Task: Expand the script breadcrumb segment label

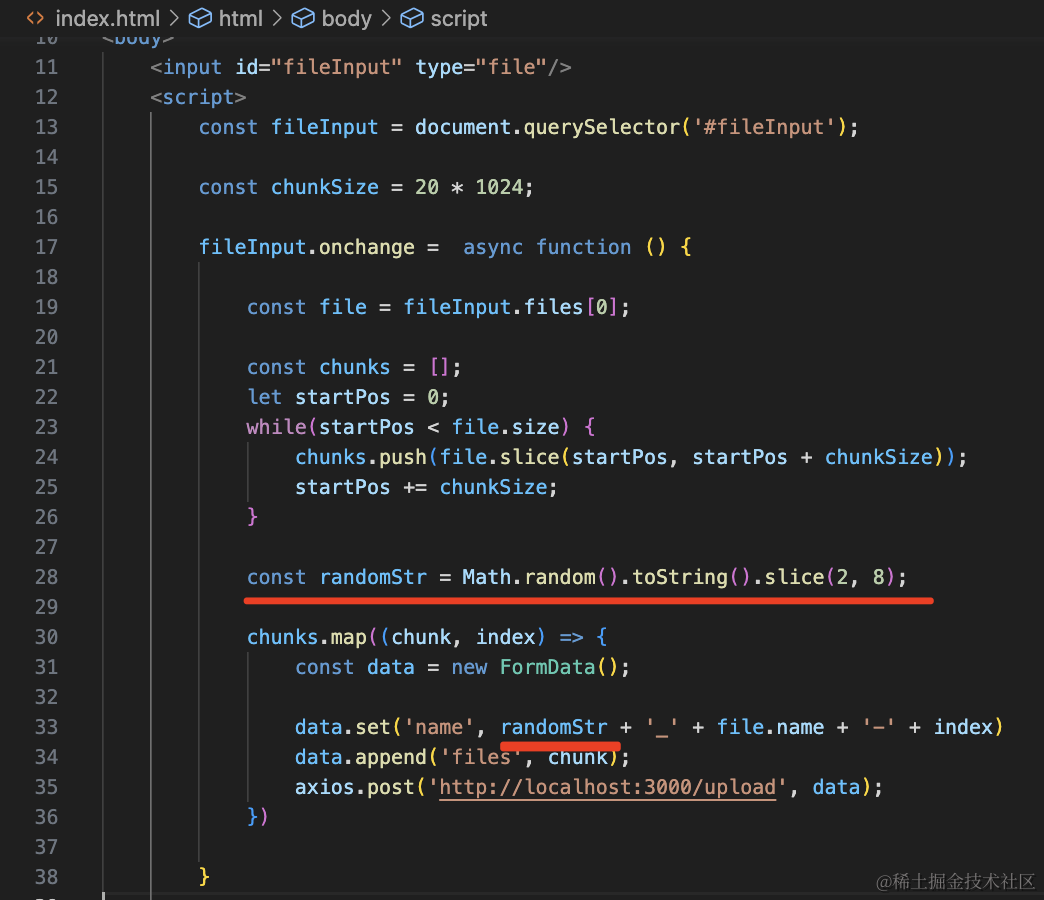Action: 459,18
